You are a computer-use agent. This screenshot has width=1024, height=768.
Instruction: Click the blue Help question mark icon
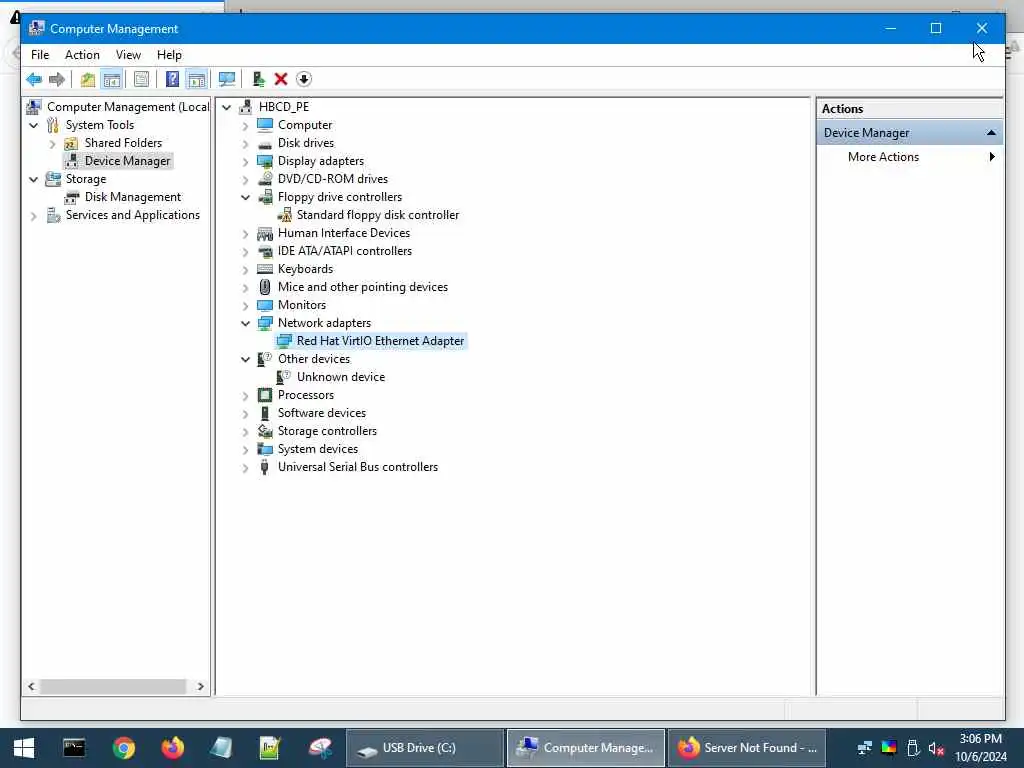(x=172, y=79)
